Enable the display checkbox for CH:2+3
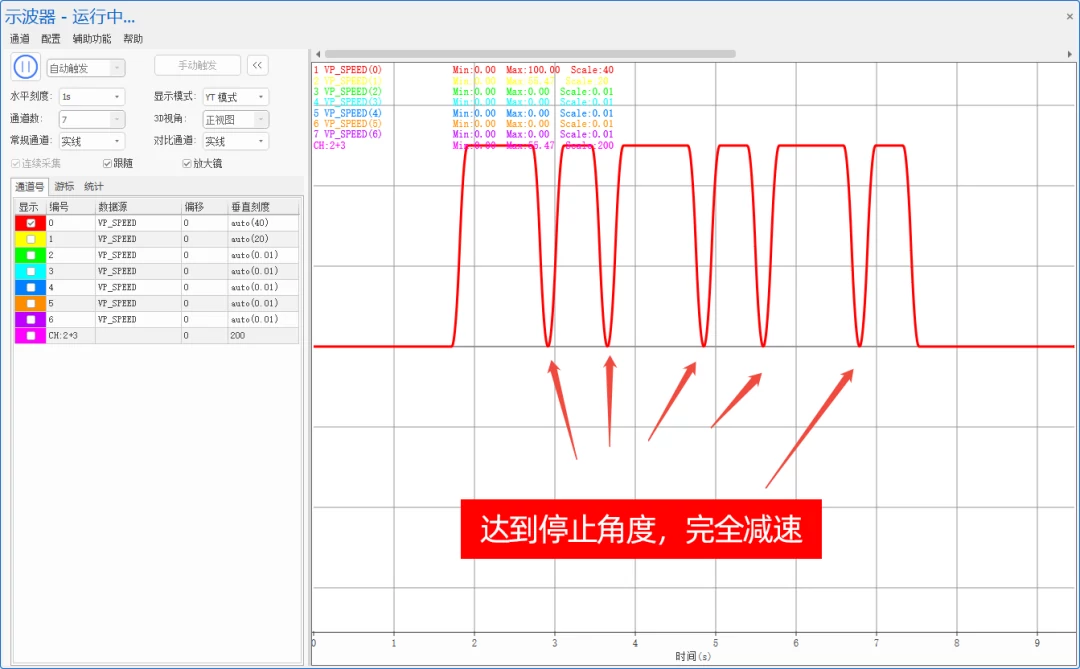This screenshot has width=1080, height=669. tap(31, 336)
